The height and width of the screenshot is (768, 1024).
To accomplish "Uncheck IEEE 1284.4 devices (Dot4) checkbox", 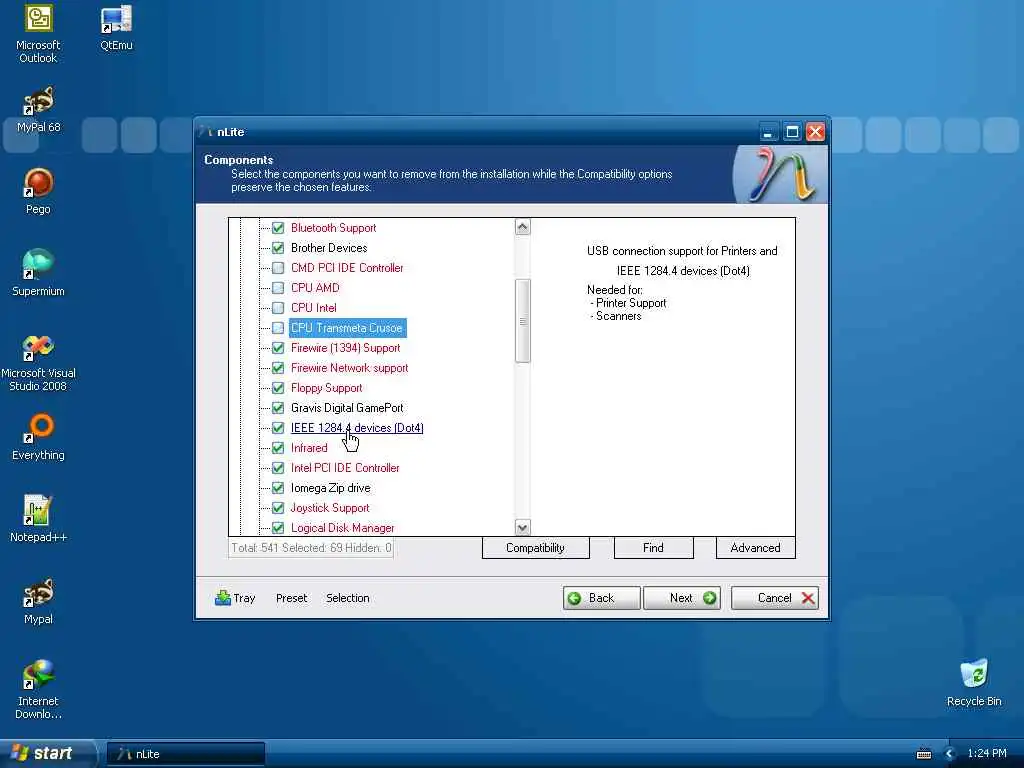I will (278, 428).
